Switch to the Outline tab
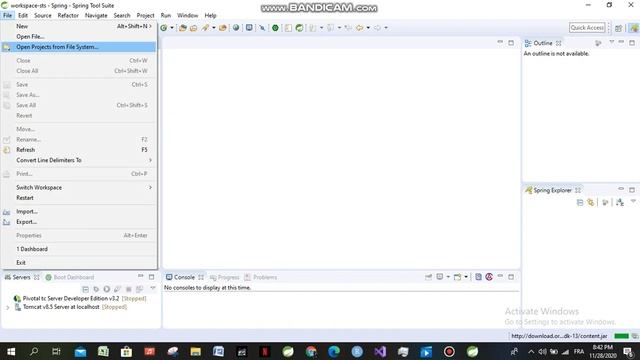This screenshot has width=640, height=360. 542,43
